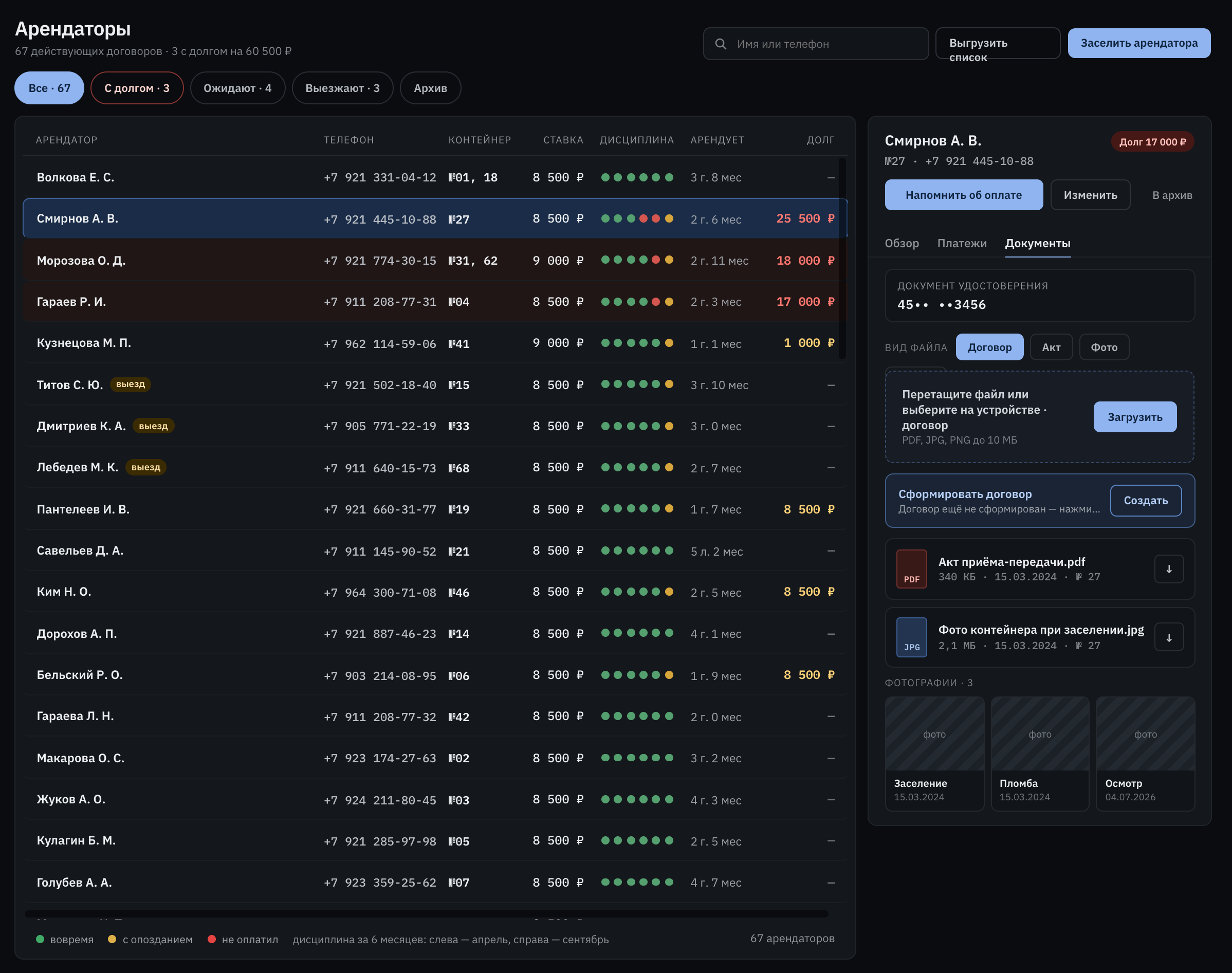
Task: Select the Договор file type
Action: (989, 347)
